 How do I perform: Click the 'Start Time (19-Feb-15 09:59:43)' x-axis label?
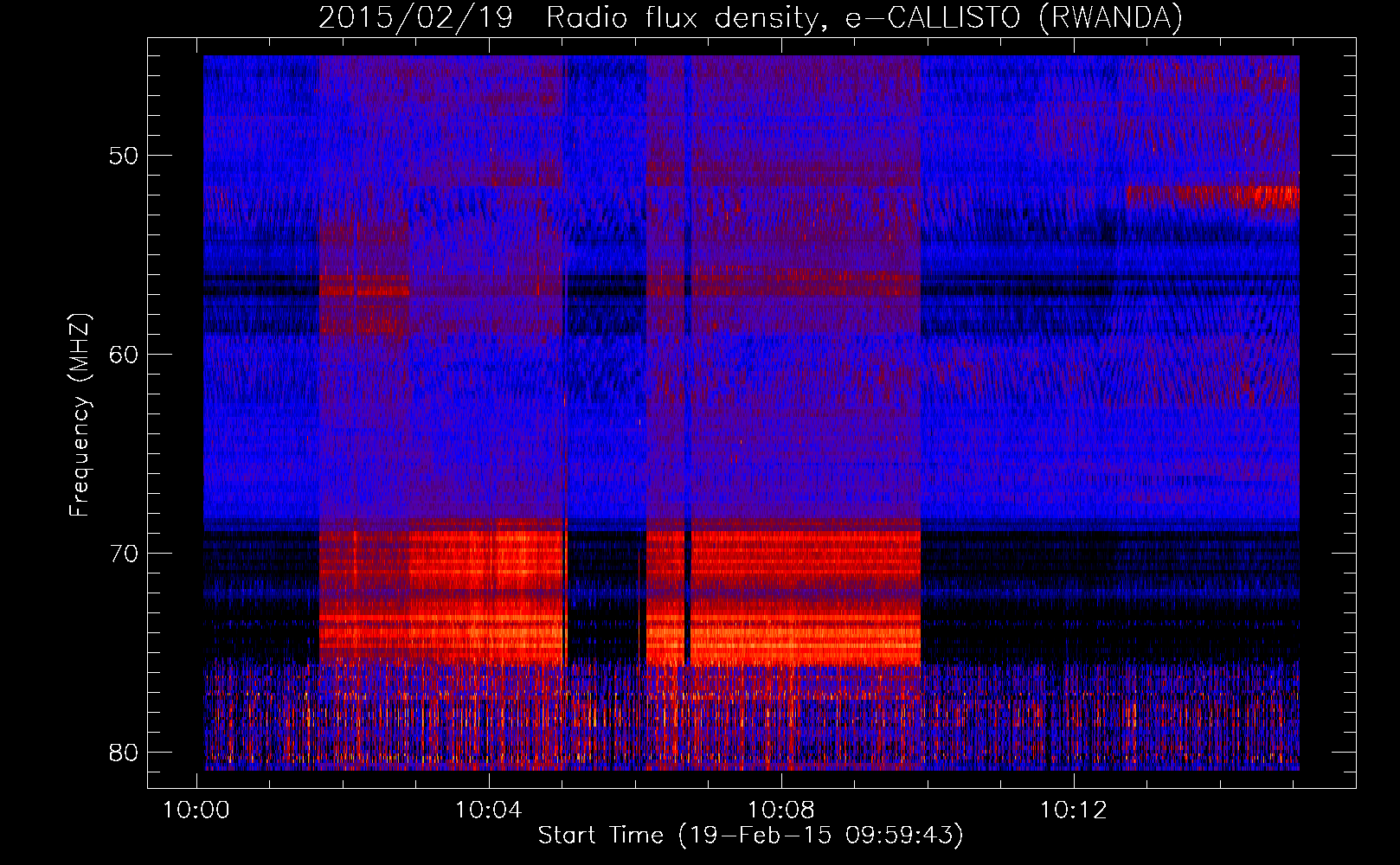(750, 836)
